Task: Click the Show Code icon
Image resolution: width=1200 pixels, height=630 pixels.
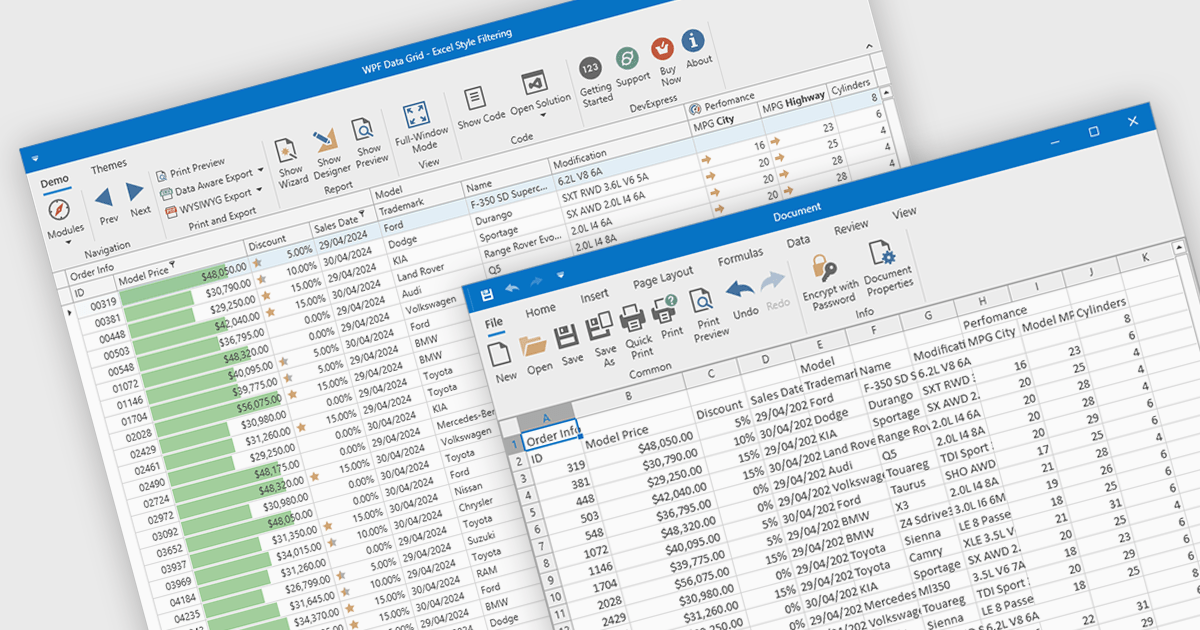Action: click(474, 98)
